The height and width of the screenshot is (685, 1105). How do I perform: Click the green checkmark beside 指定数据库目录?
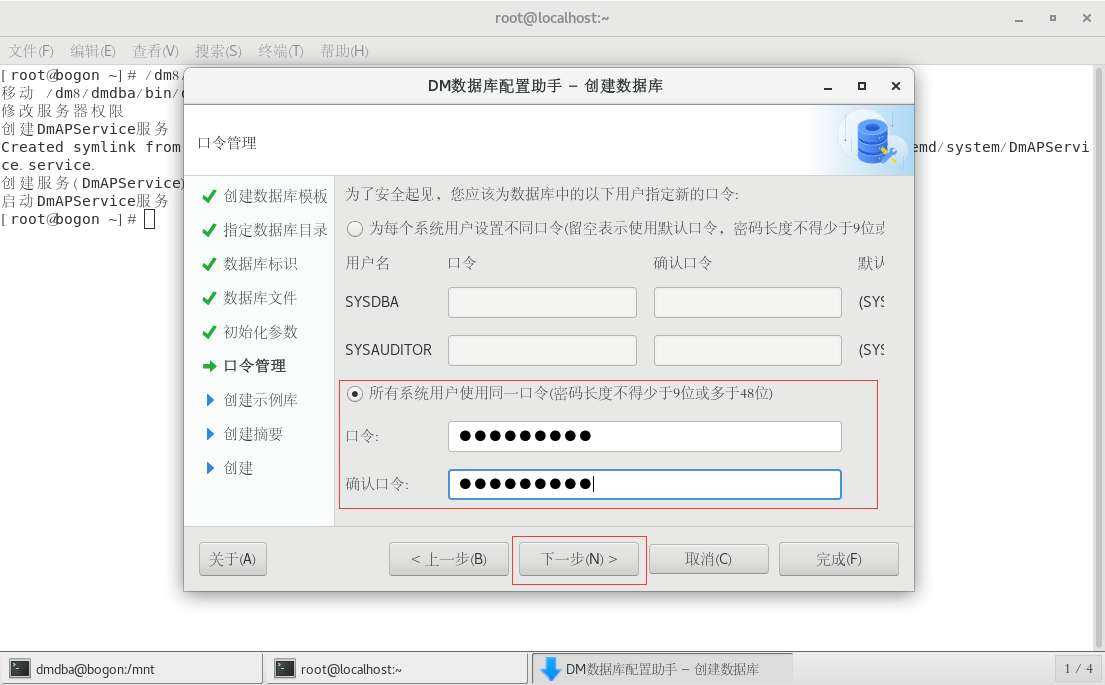coord(209,230)
